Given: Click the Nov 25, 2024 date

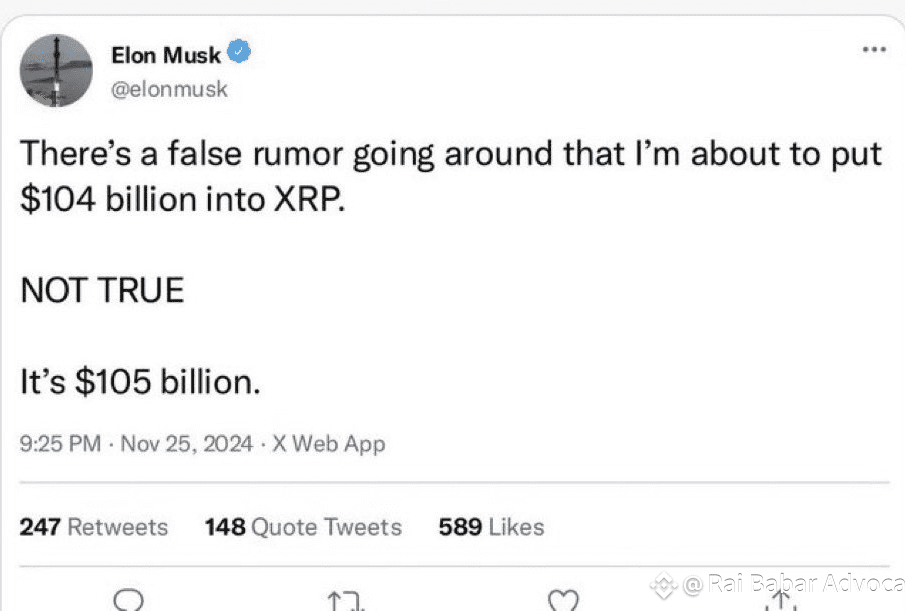Looking at the screenshot, I should tap(189, 443).
